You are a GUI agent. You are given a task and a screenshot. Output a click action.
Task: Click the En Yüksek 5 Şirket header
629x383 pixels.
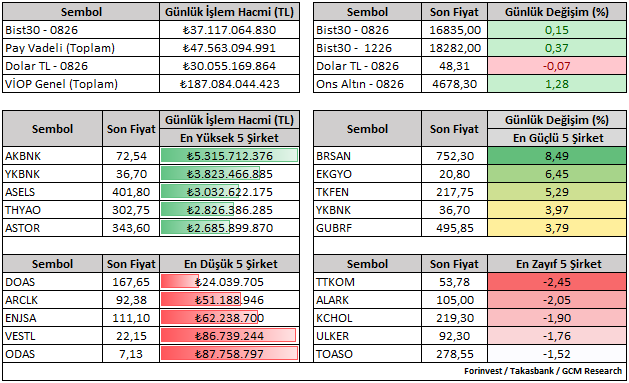tap(229, 138)
